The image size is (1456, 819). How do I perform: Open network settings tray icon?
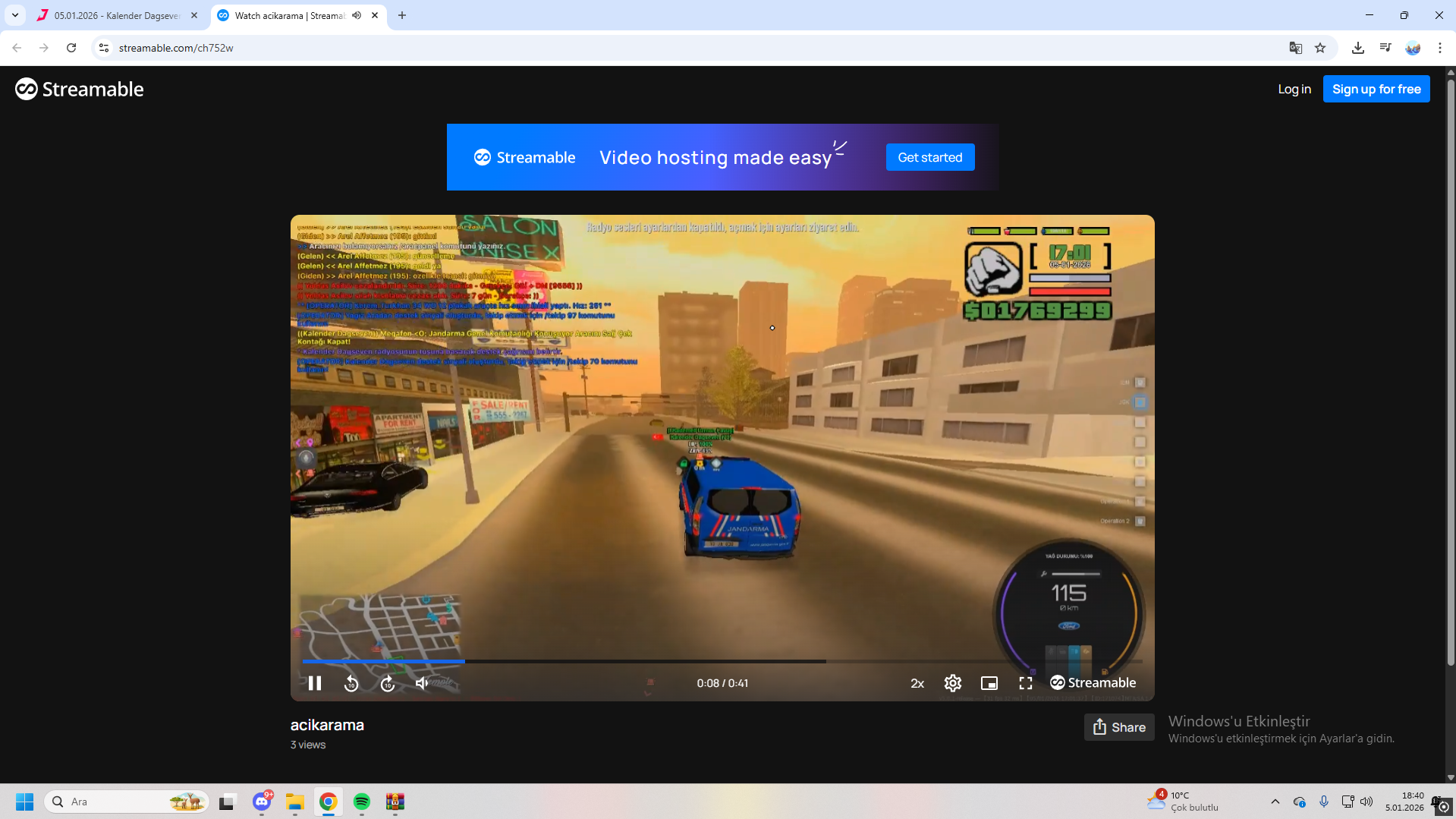[1348, 802]
